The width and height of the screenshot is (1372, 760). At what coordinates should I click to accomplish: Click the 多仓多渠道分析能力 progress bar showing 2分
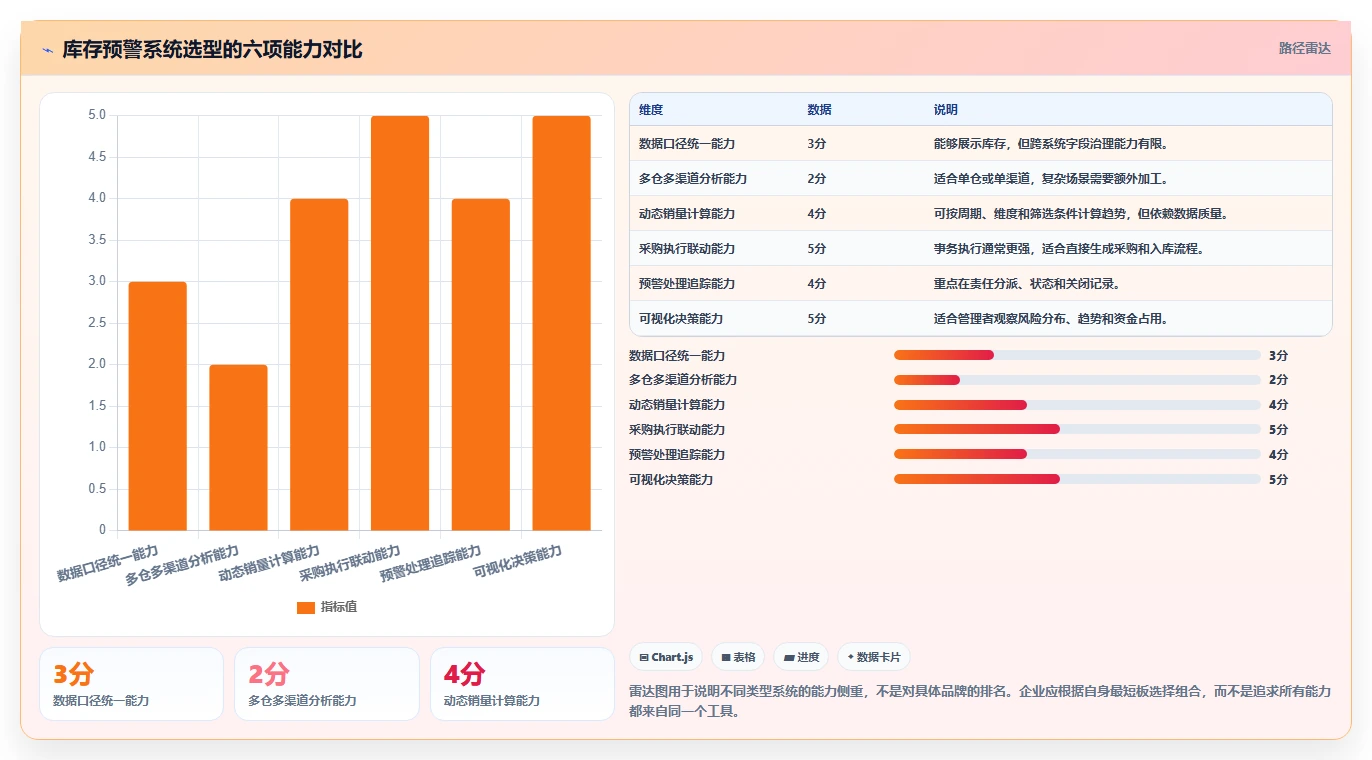1077,380
